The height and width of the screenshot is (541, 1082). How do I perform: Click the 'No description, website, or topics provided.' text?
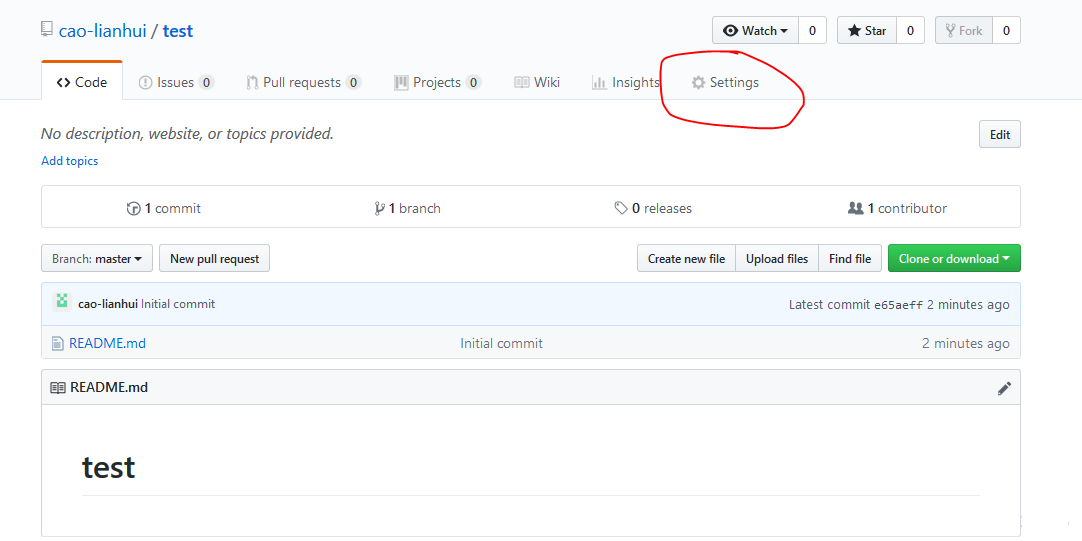pyautogui.click(x=188, y=134)
